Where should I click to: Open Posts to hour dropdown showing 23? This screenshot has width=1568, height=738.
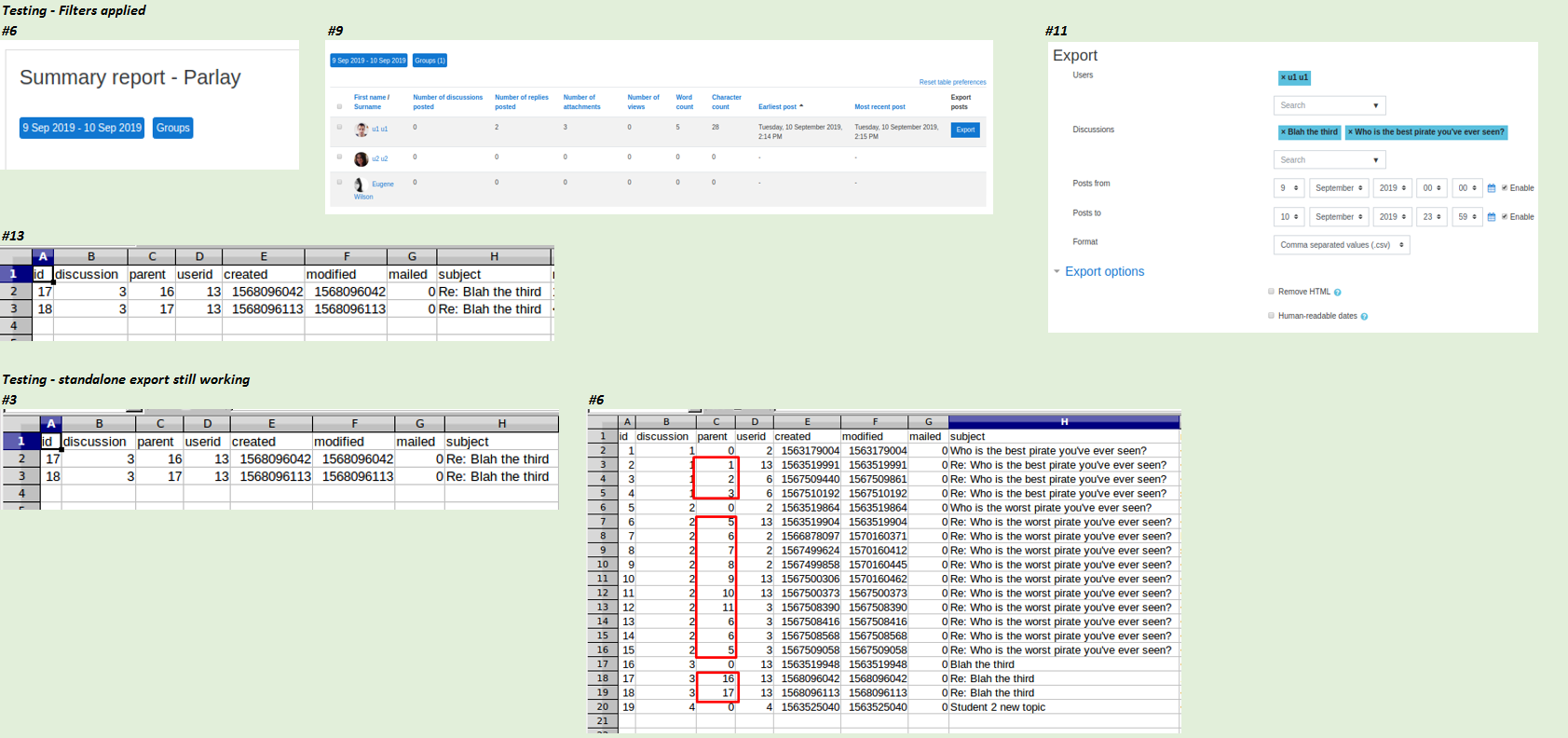pos(1432,217)
